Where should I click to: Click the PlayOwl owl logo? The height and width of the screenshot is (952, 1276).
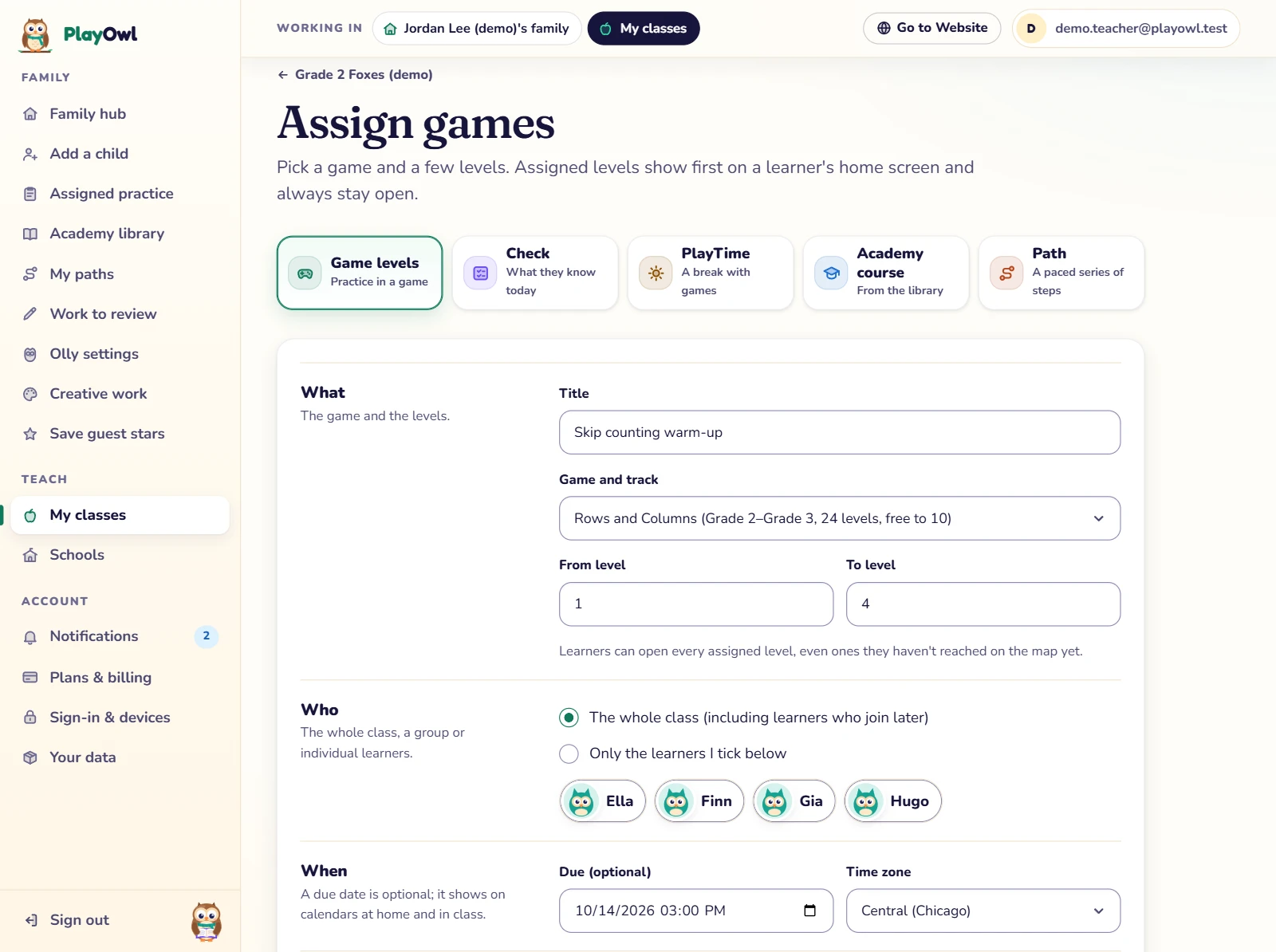(36, 35)
